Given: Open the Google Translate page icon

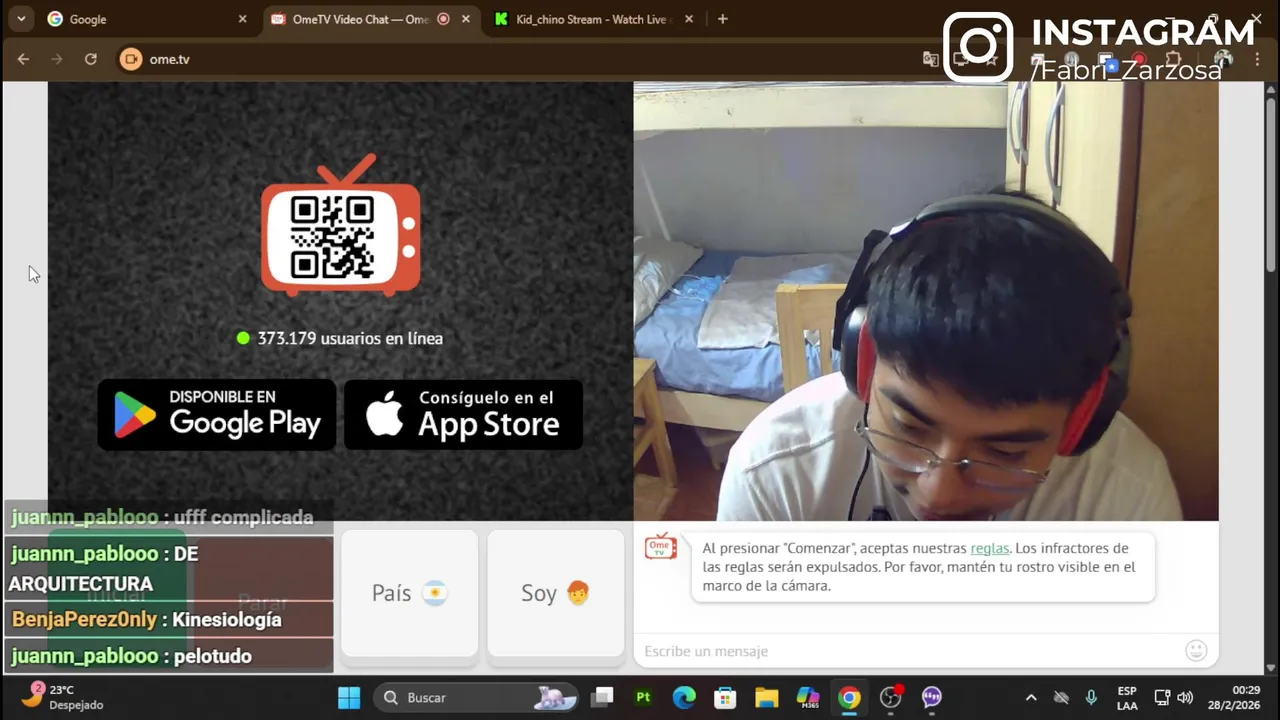Looking at the screenshot, I should (x=931, y=59).
